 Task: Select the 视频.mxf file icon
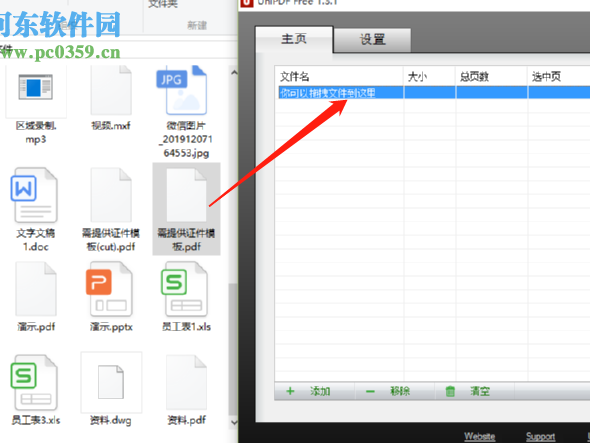pyautogui.click(x=111, y=90)
